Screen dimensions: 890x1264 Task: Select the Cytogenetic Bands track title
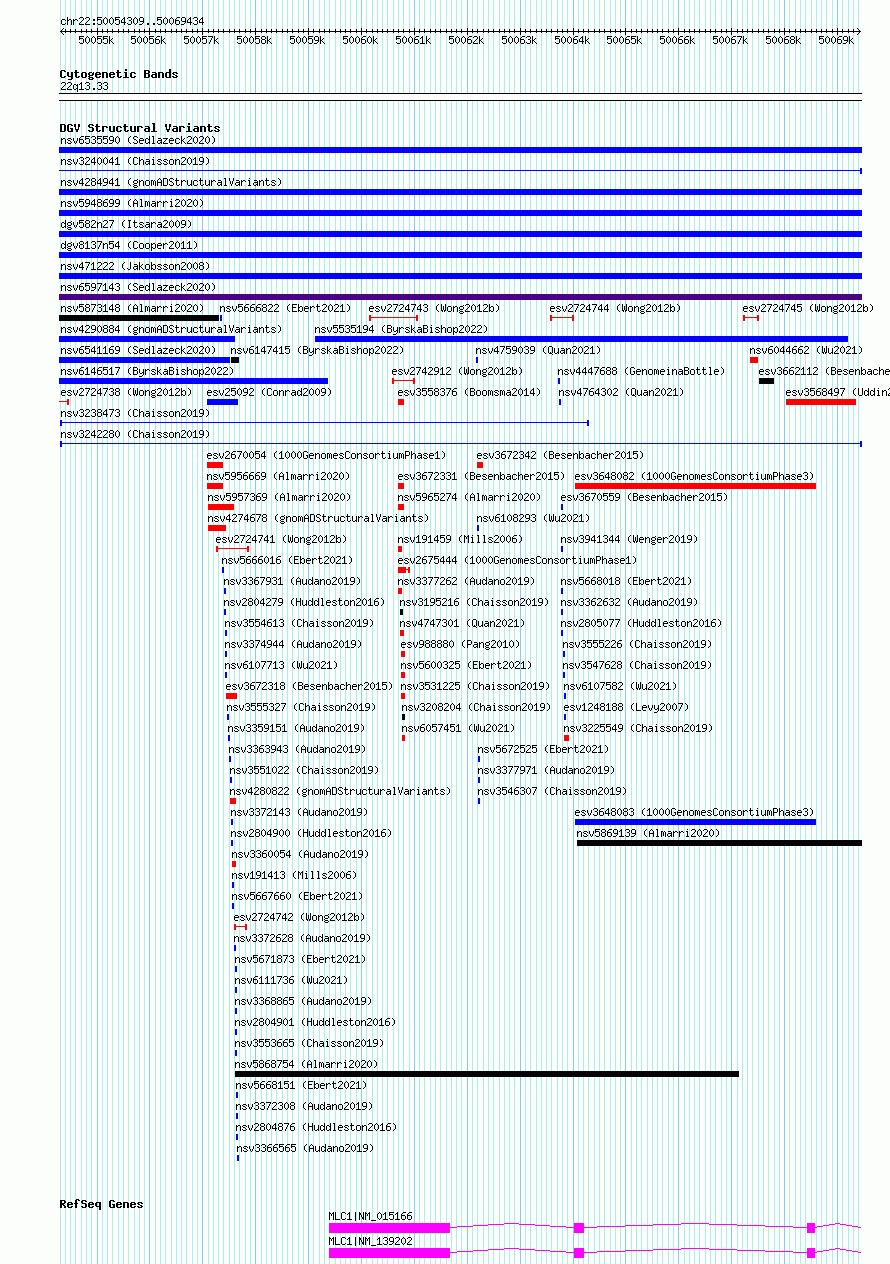pos(119,74)
